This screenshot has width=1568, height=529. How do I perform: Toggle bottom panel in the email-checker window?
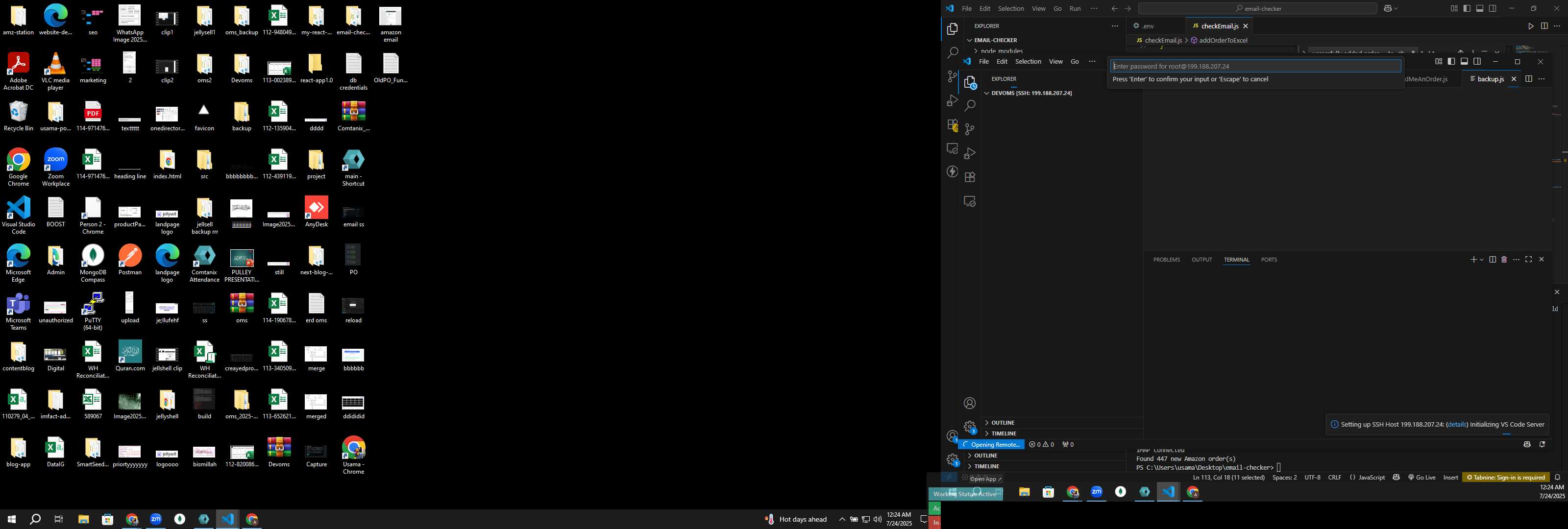point(1480,8)
